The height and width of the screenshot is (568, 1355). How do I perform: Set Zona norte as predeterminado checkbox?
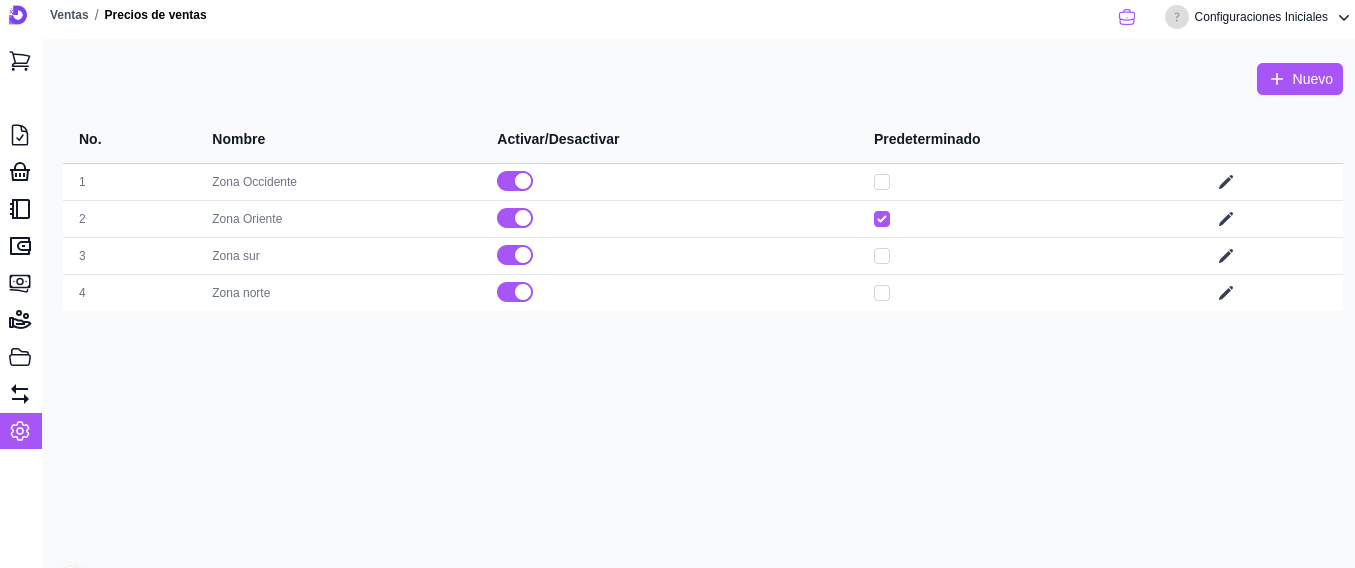click(x=882, y=293)
